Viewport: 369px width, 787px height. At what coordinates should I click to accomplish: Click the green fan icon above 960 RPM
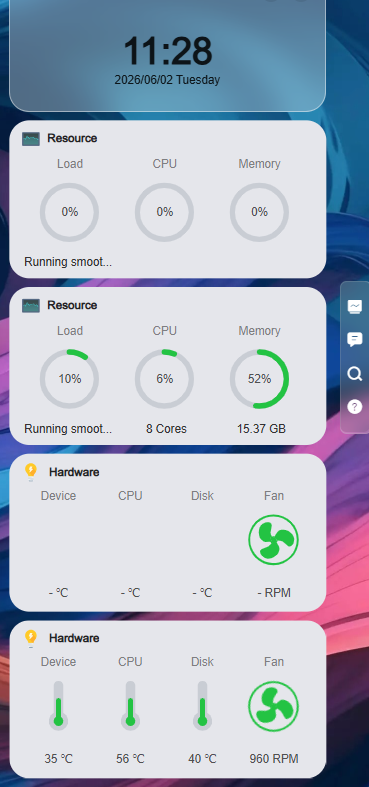pos(274,706)
